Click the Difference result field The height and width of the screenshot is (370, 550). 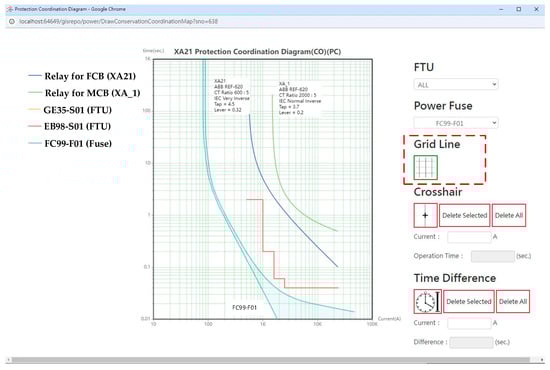[471, 342]
